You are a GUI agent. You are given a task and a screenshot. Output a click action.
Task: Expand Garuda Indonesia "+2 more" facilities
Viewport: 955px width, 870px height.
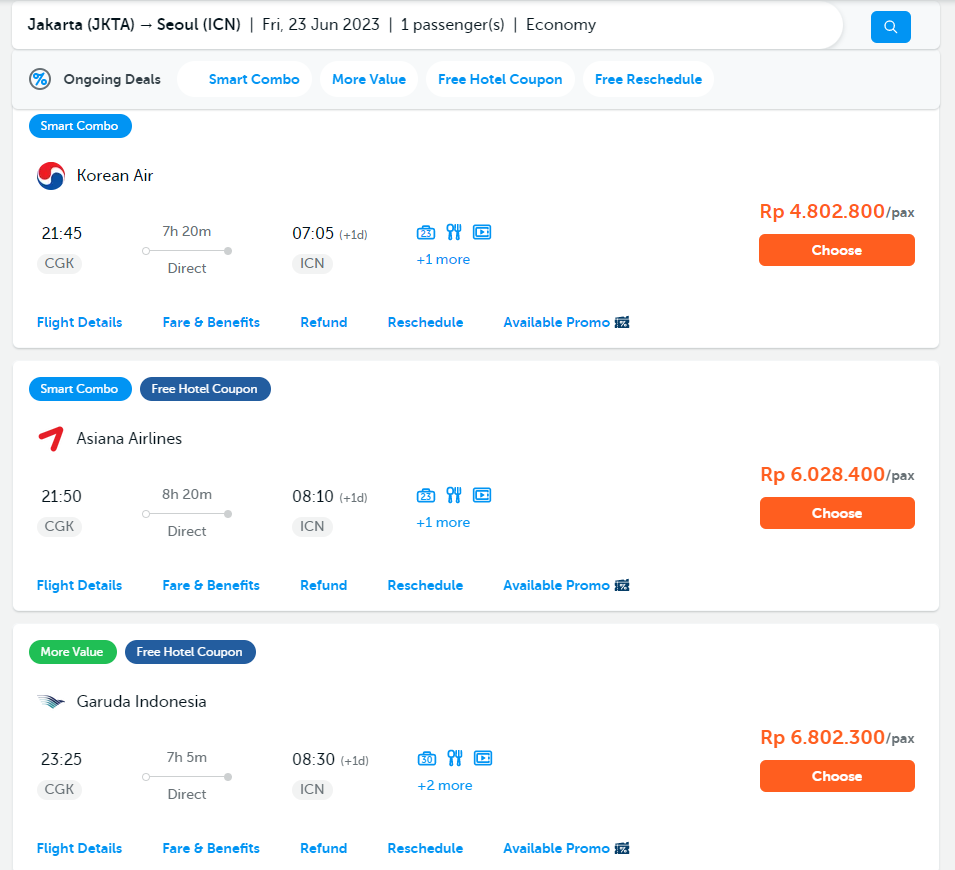tap(444, 786)
